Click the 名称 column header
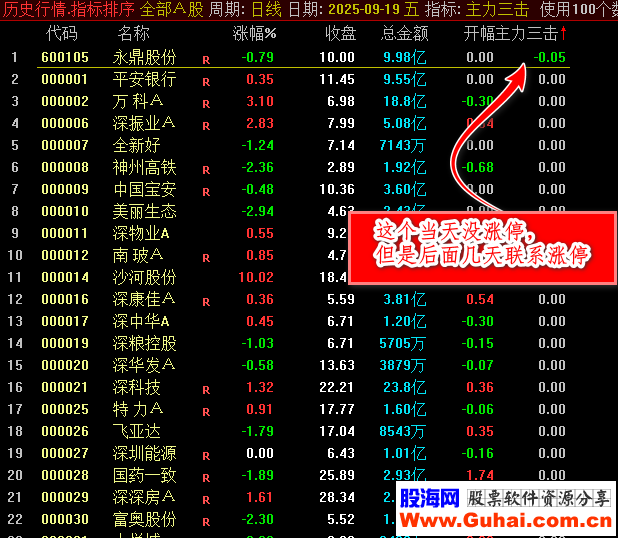This screenshot has height=538, width=618. click(133, 34)
